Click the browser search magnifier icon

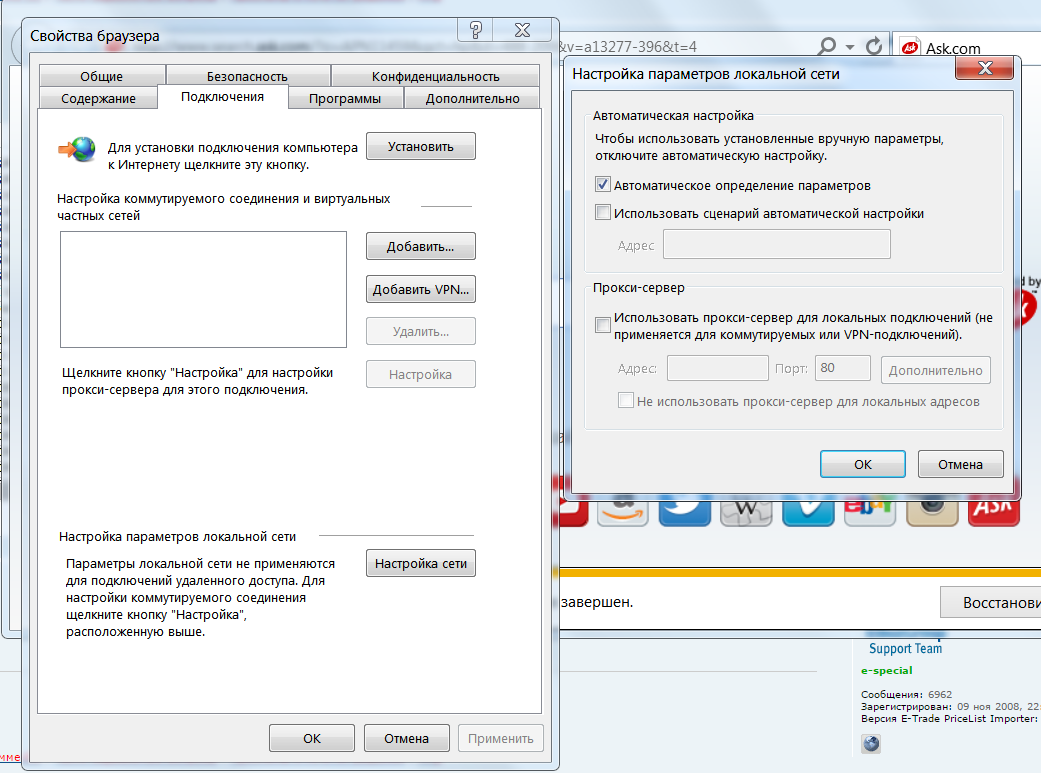click(x=827, y=46)
